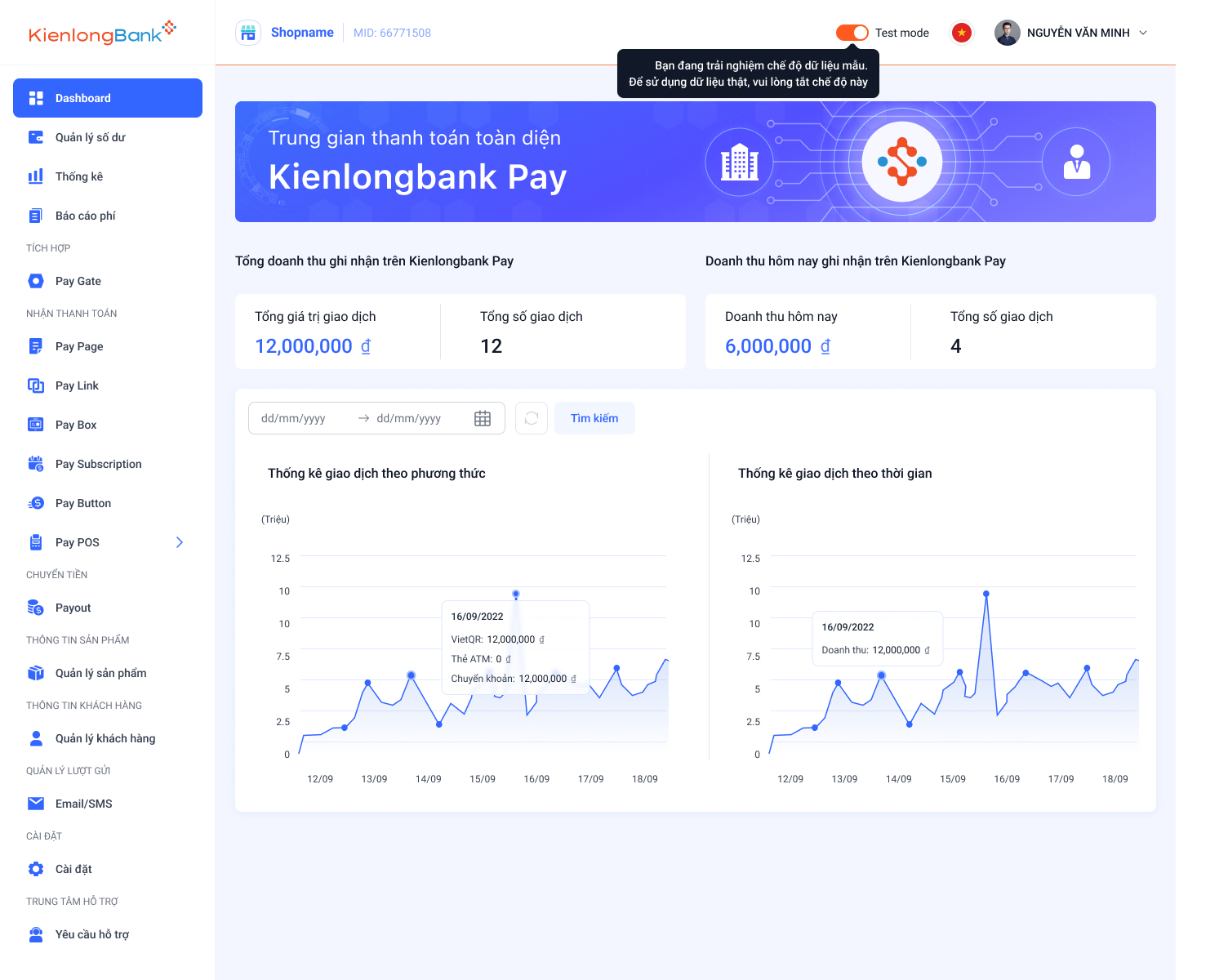Click the Shopname link
The image size is (1228, 980).
pos(302,33)
